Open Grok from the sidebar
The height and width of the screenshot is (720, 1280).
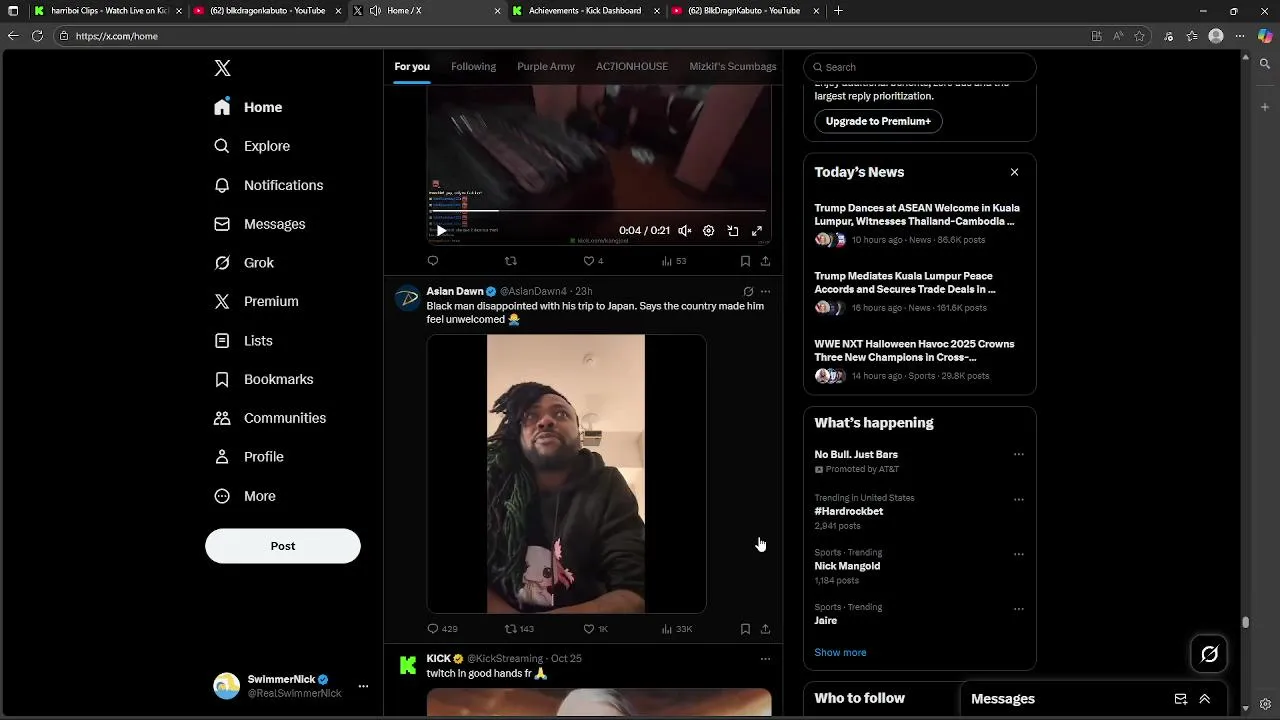[x=244, y=263]
